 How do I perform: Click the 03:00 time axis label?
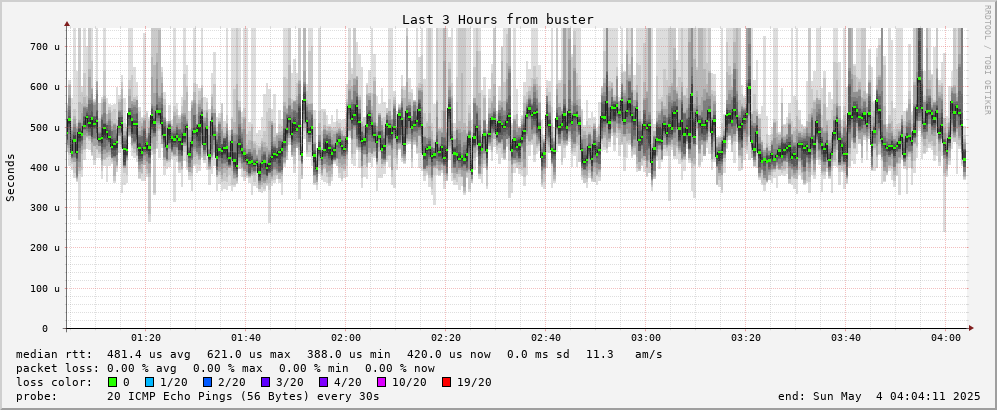[645, 338]
